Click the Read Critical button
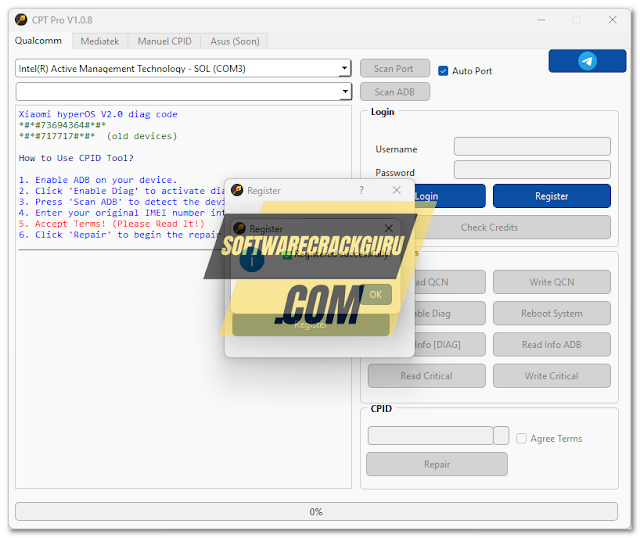This screenshot has height=538, width=640. coord(427,376)
